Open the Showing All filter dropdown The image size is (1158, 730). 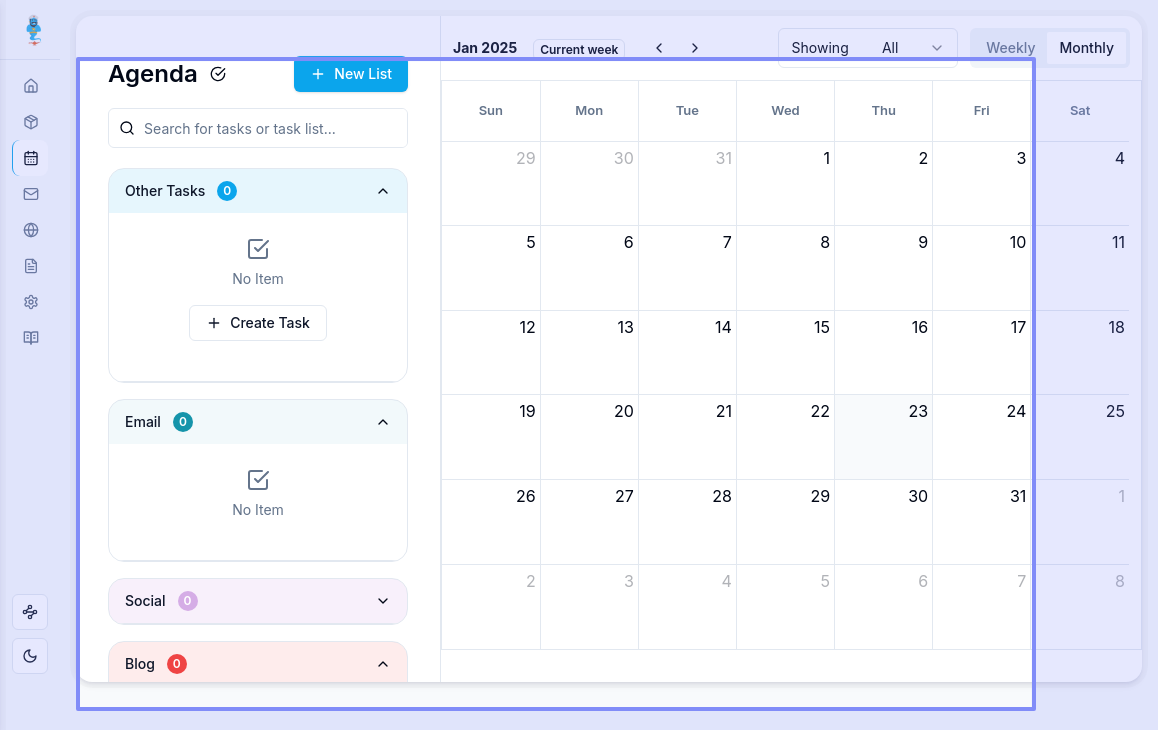pos(867,48)
